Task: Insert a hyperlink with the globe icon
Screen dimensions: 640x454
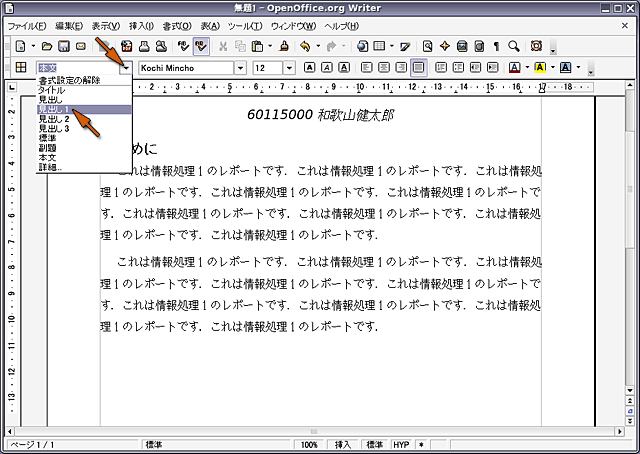Action: [362, 46]
